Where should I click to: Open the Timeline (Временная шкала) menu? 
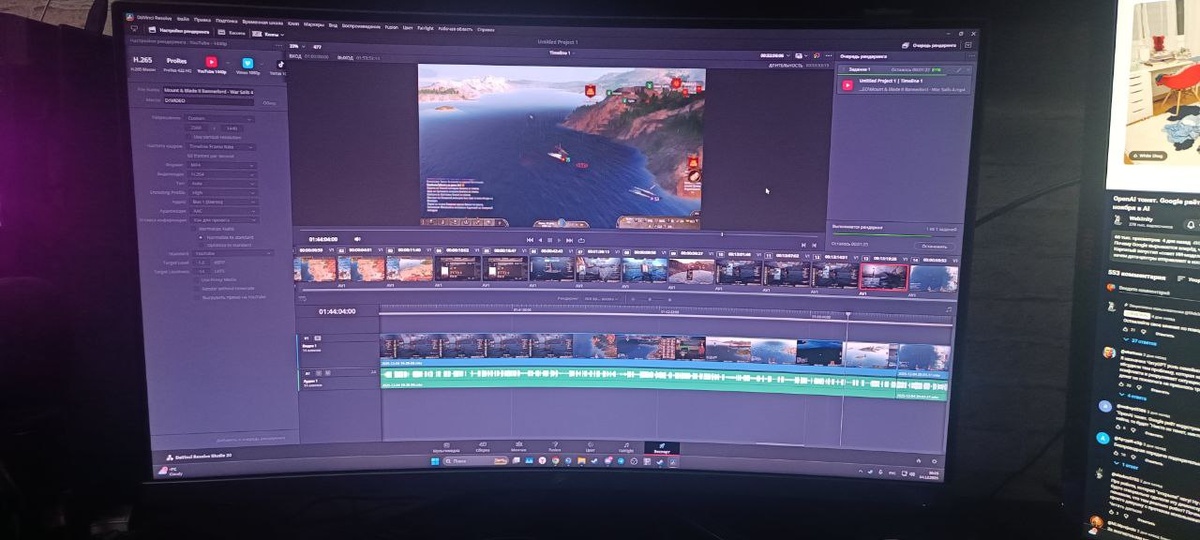[x=264, y=21]
